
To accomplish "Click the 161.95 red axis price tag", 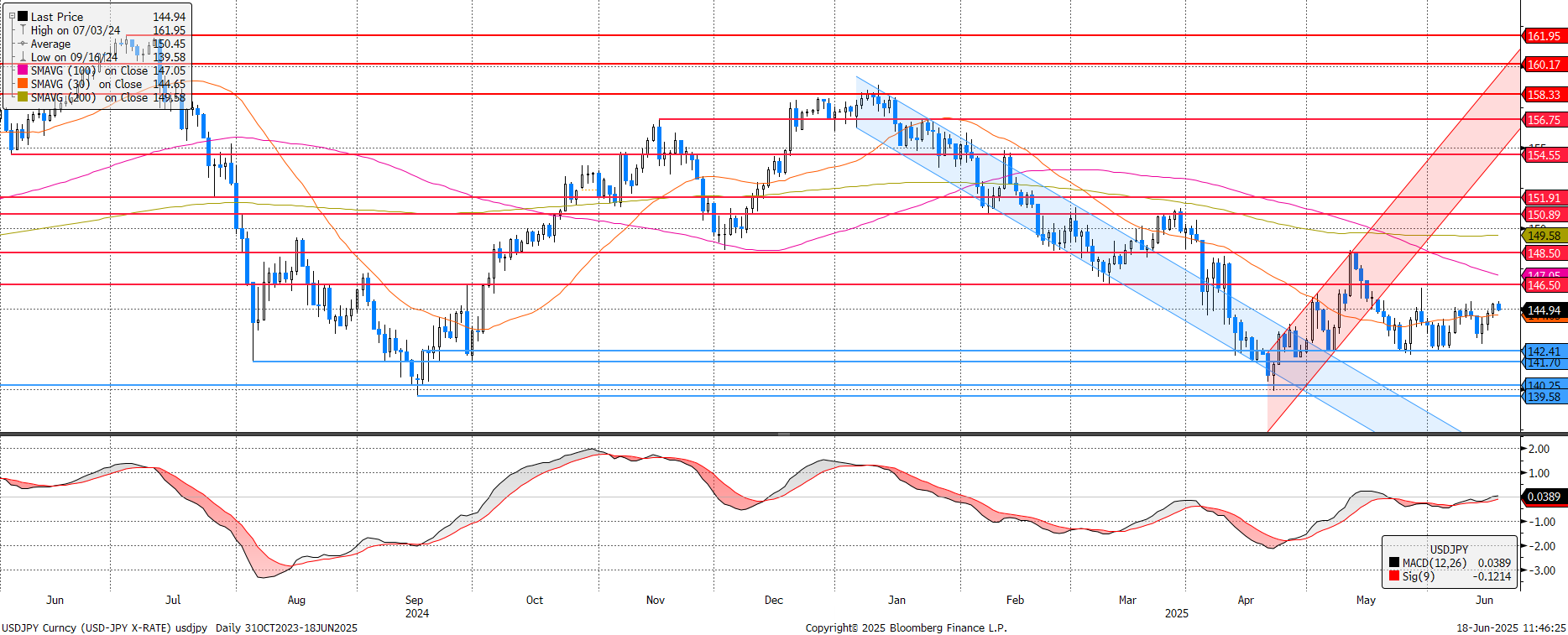I will pos(1544,36).
